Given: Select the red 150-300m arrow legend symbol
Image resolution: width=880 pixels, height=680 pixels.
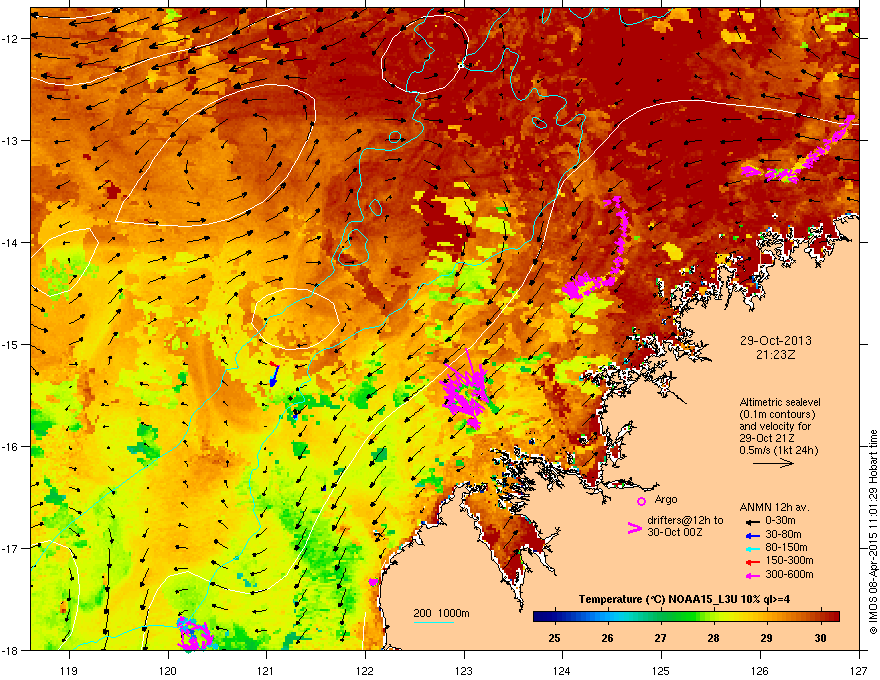Looking at the screenshot, I should (x=753, y=561).
